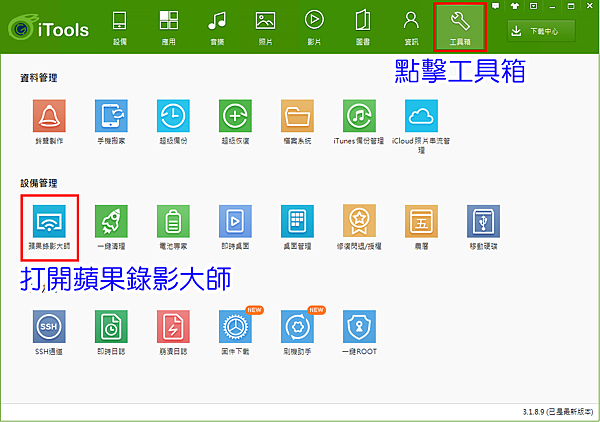600x422 pixels.
Task: Open the Super Restore plus-arrow icon
Action: coord(235,116)
